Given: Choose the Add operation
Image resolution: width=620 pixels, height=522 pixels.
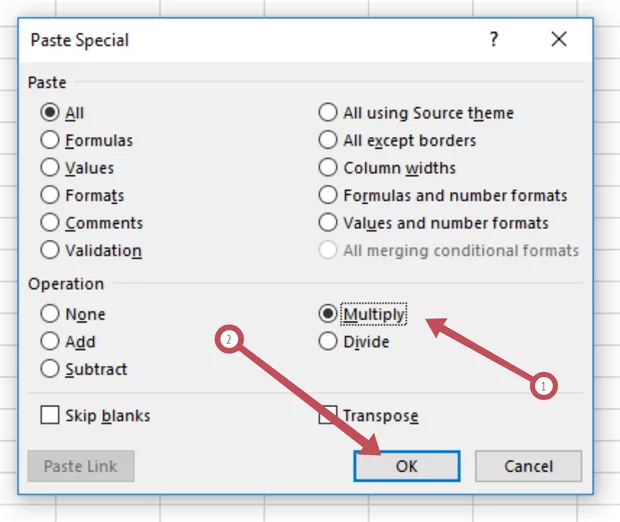Looking at the screenshot, I should [x=50, y=341].
